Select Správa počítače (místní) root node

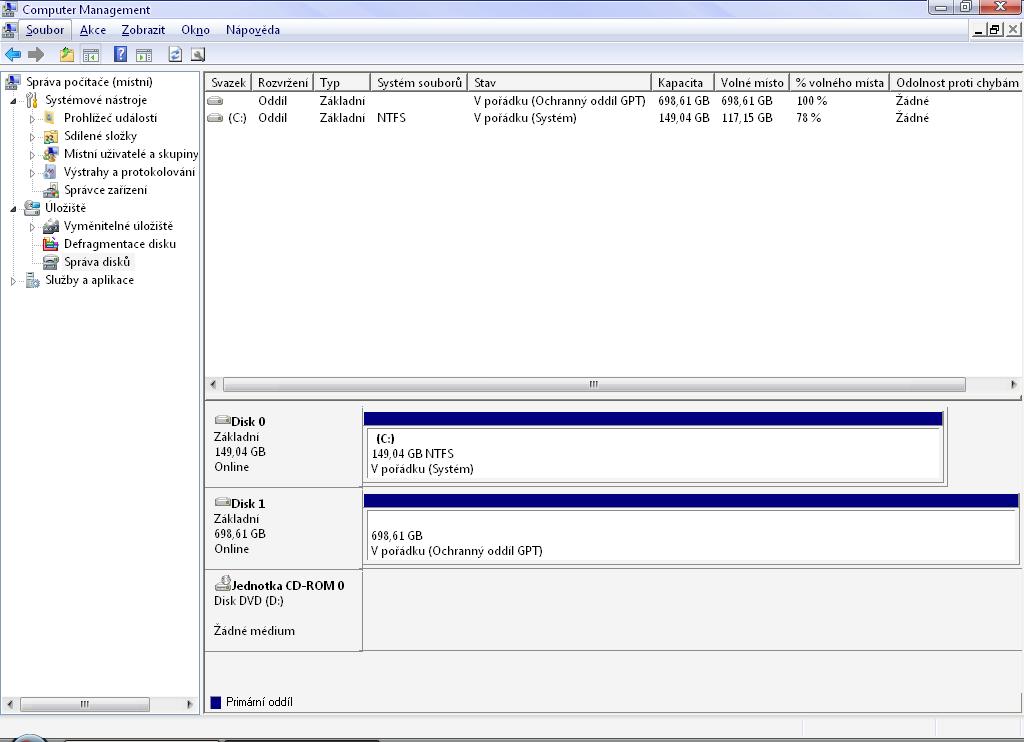pos(89,82)
